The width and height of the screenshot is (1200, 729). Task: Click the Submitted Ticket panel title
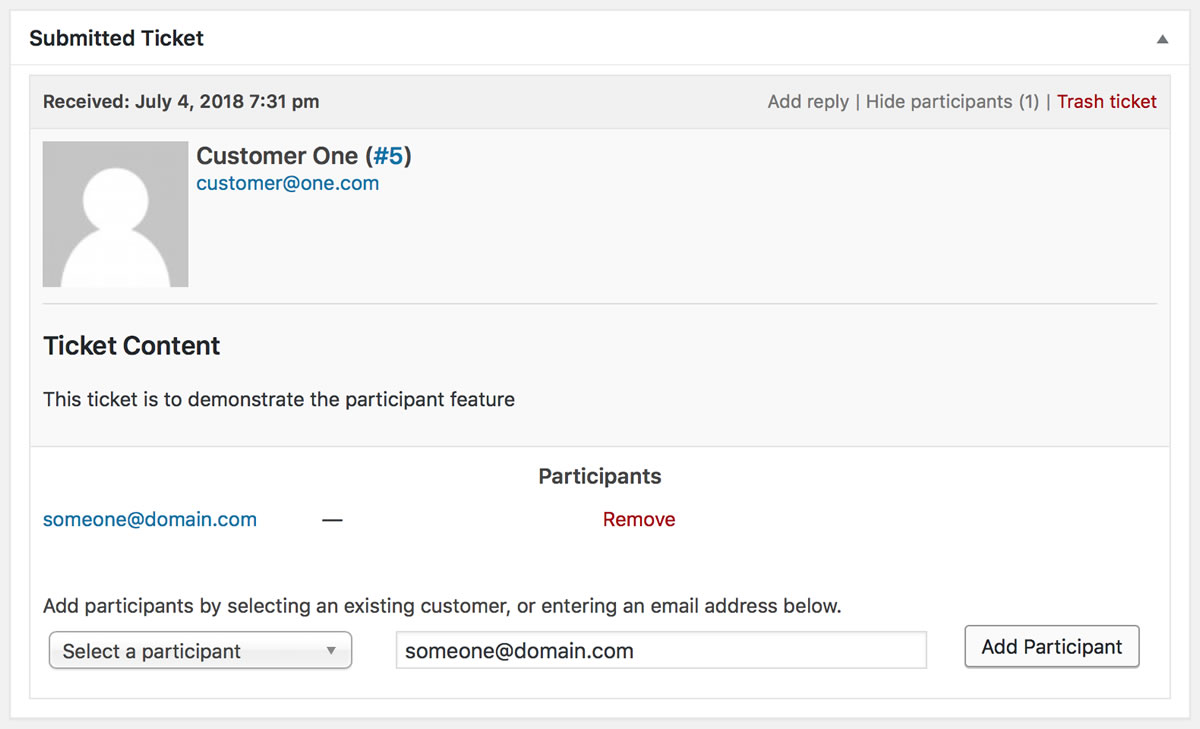[116, 38]
